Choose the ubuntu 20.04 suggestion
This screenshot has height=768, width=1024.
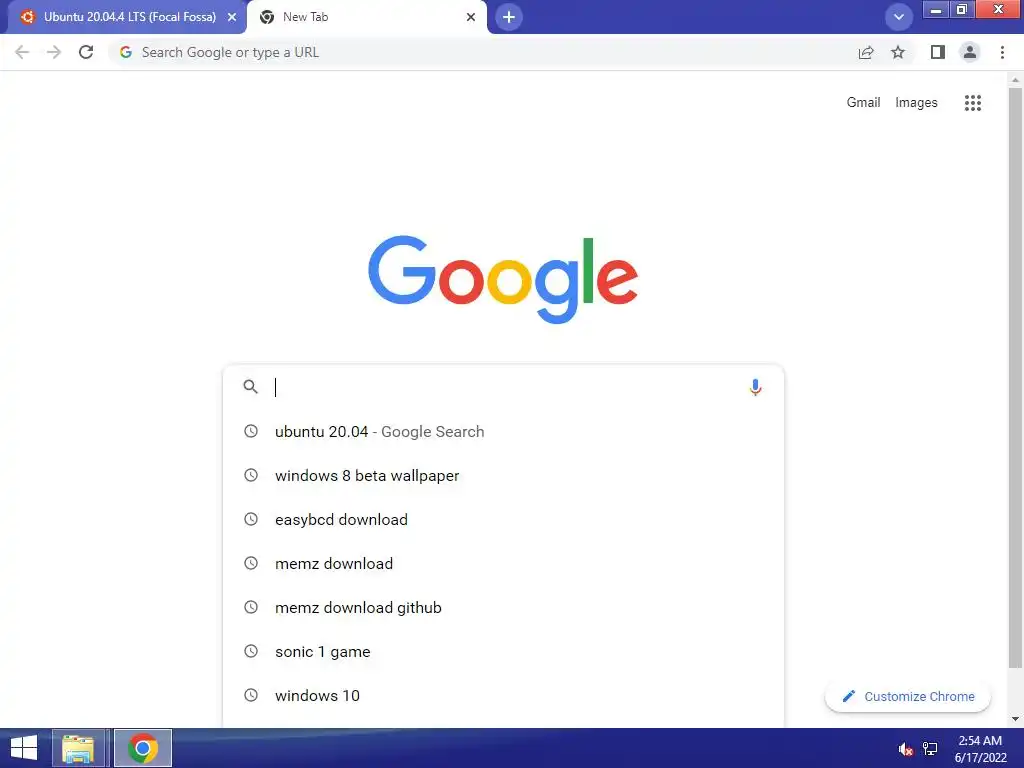[503, 431]
